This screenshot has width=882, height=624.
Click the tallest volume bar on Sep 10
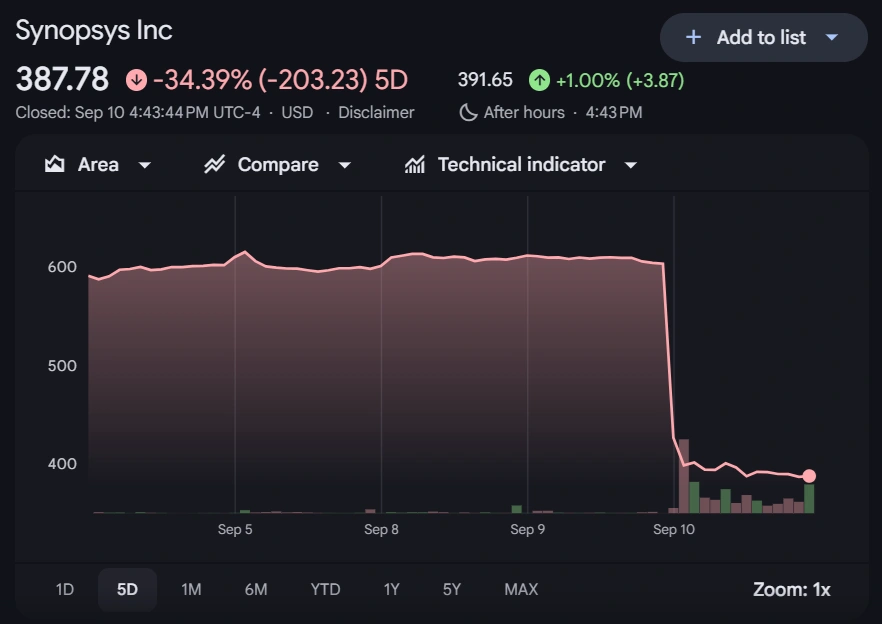pyautogui.click(x=683, y=476)
